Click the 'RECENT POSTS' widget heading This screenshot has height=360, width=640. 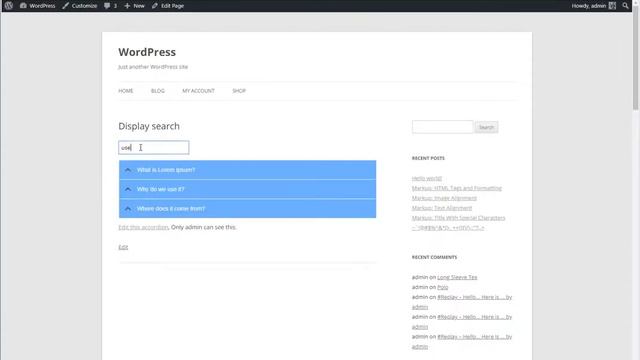pos(428,158)
